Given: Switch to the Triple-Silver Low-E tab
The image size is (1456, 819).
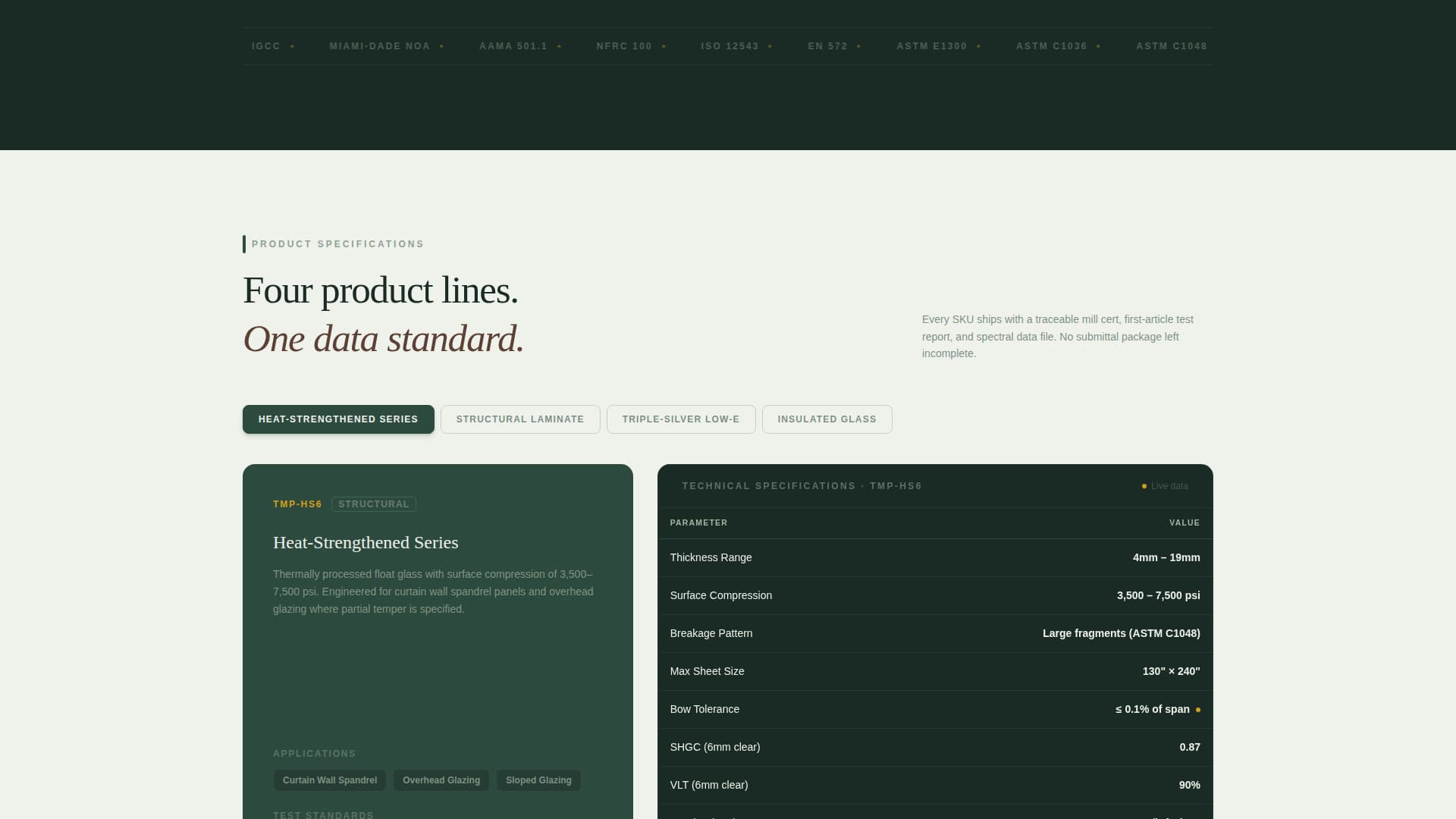Looking at the screenshot, I should pyautogui.click(x=681, y=419).
